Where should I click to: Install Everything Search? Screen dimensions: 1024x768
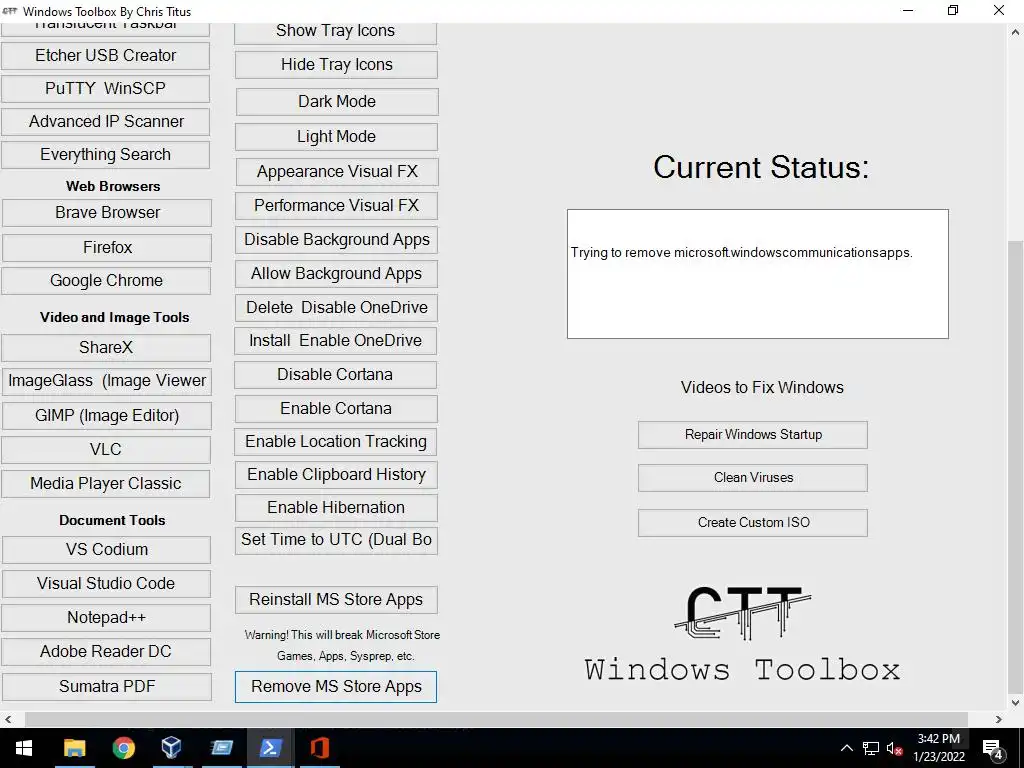(105, 155)
